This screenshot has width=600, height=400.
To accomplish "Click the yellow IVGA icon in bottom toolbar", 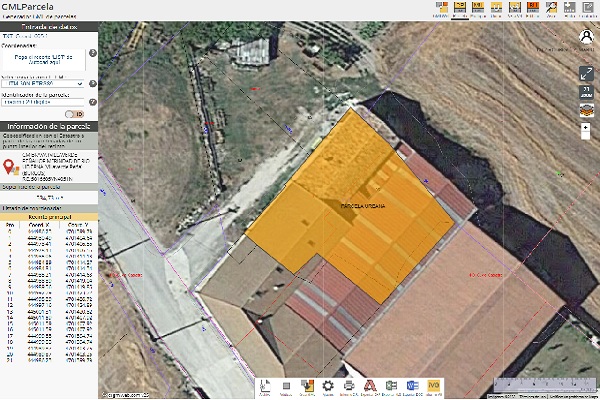I will pos(433,386).
